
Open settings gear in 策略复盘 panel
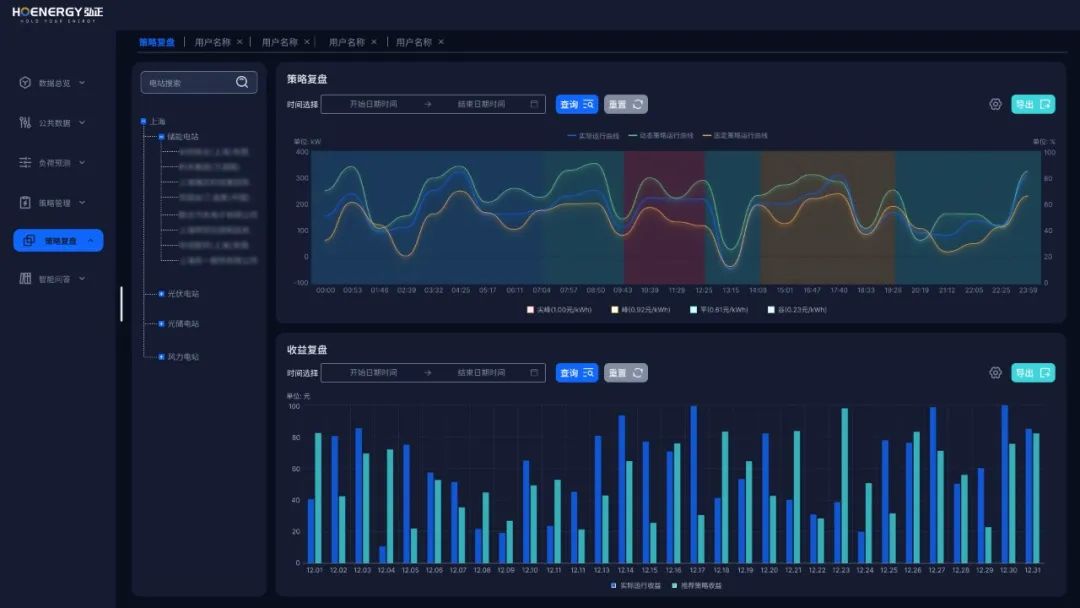pos(995,104)
